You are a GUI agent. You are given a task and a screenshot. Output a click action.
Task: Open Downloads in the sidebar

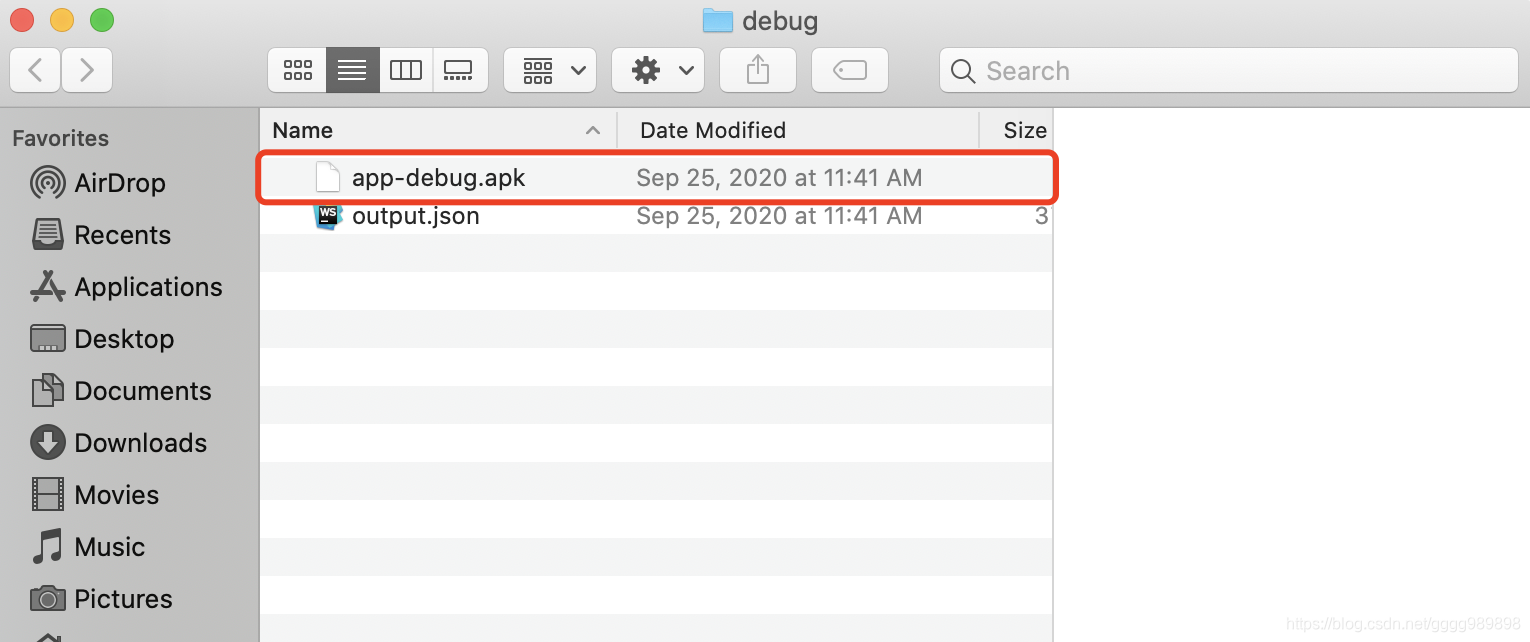[x=119, y=443]
